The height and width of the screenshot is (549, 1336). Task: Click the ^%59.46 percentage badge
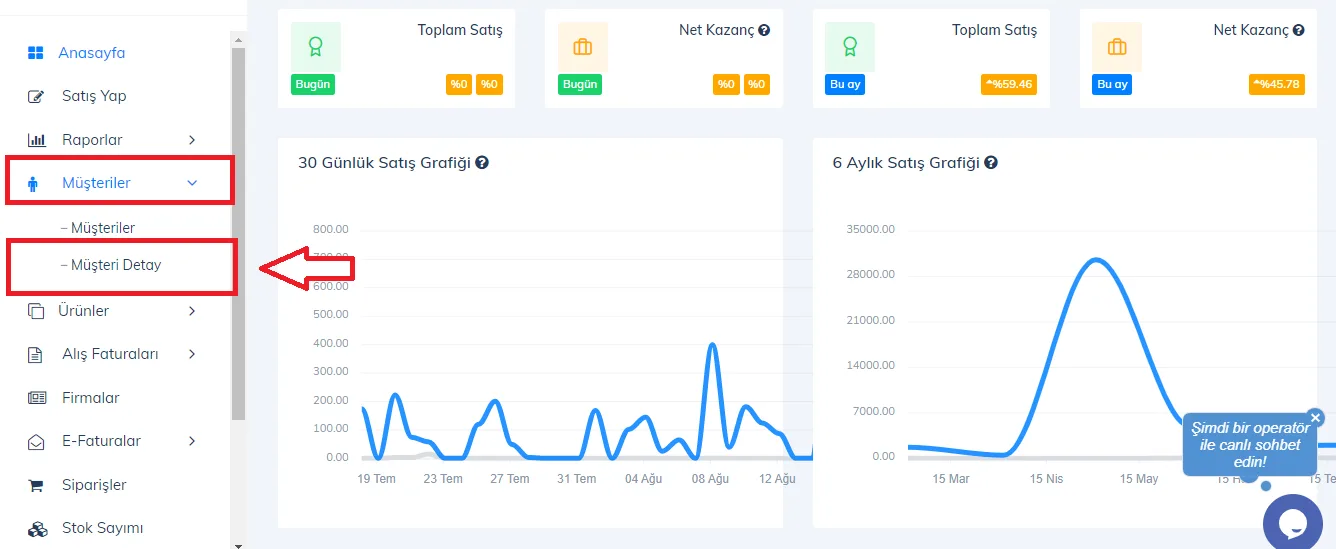1009,85
